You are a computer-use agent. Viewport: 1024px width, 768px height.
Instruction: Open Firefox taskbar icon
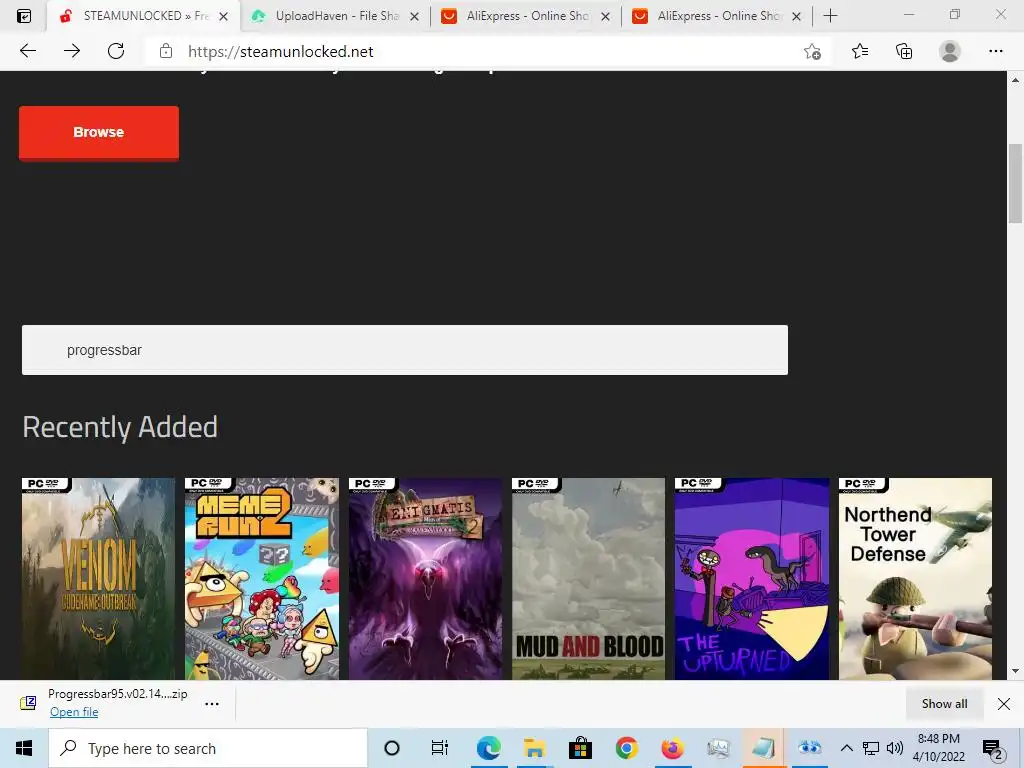(x=672, y=748)
